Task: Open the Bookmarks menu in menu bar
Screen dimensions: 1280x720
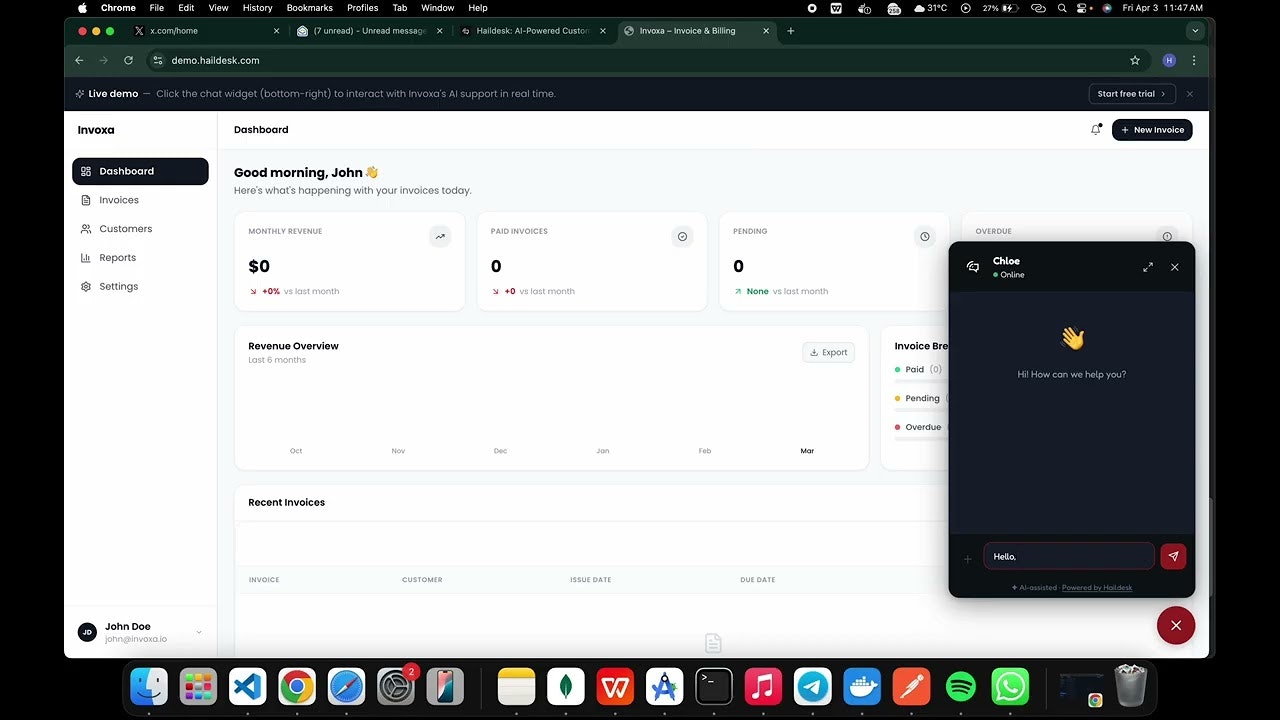Action: tap(310, 8)
